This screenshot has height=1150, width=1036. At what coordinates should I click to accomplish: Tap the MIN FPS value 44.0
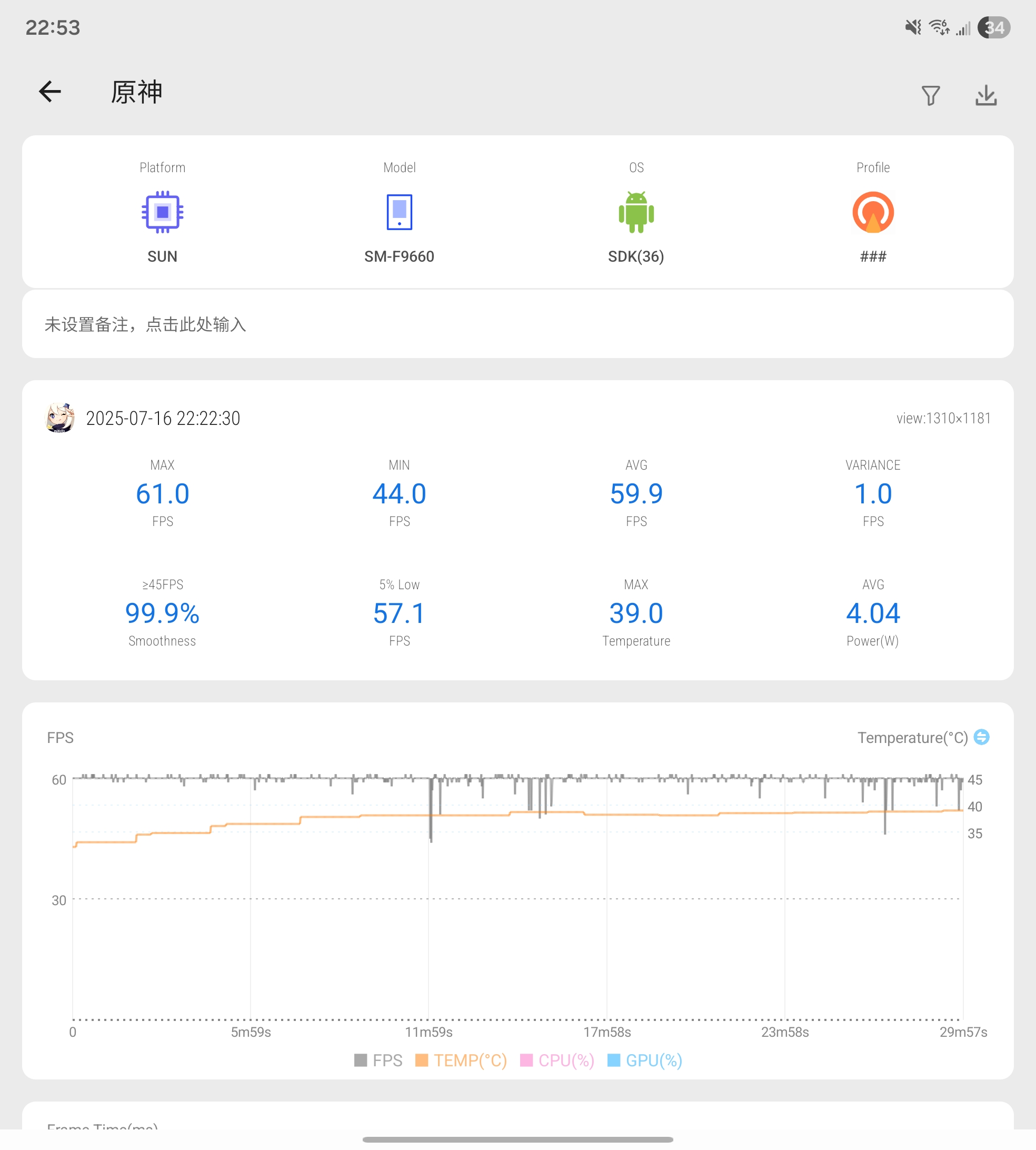[400, 493]
